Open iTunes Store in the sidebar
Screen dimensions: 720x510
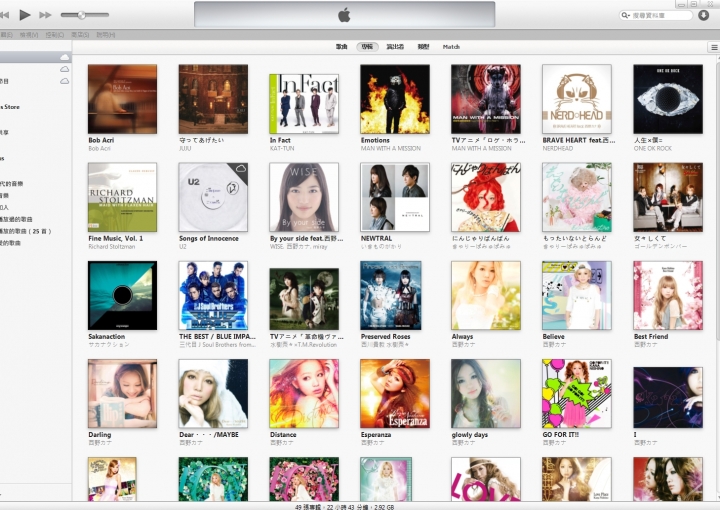10,107
